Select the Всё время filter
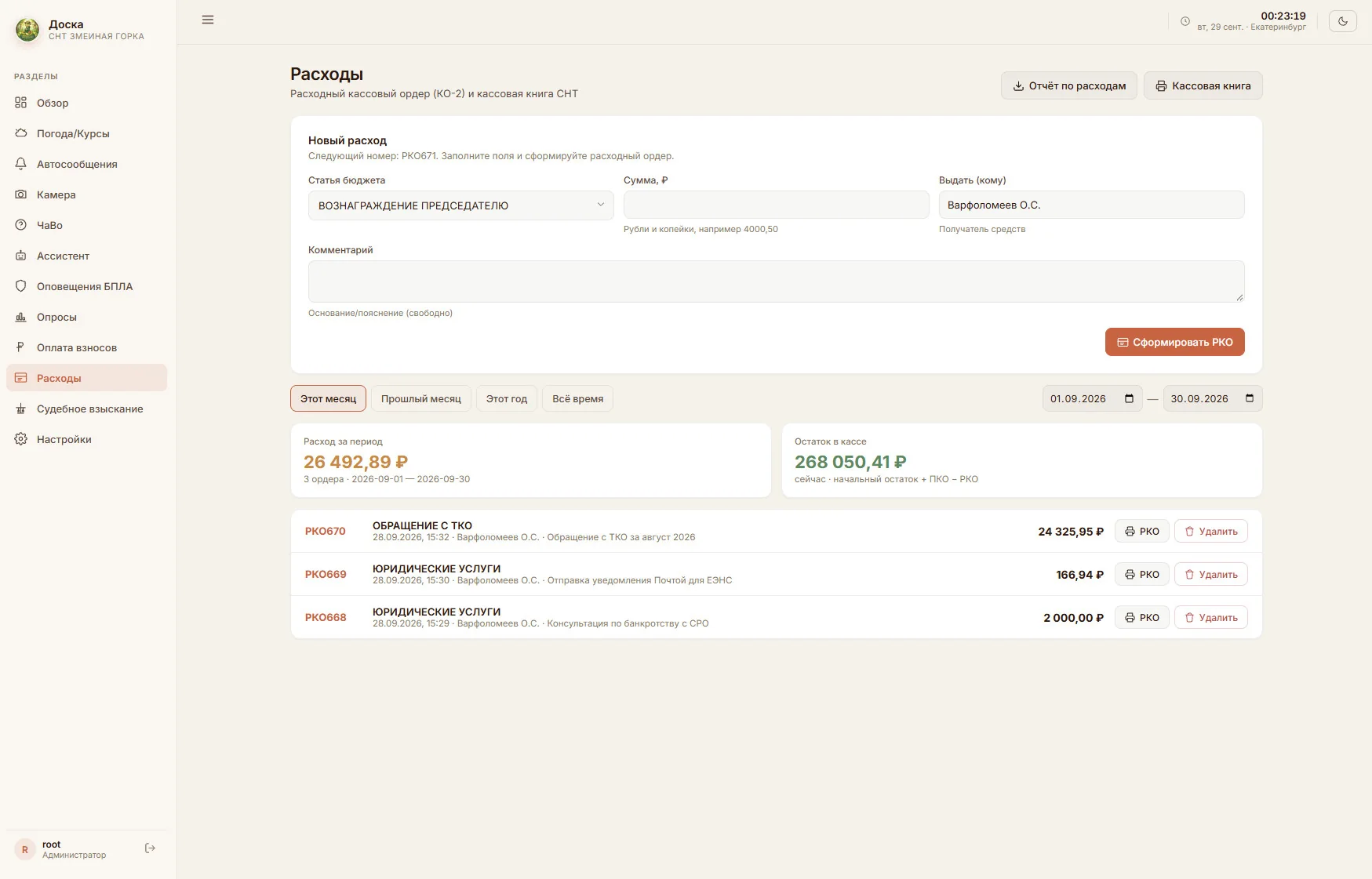1372x879 pixels. coord(577,398)
